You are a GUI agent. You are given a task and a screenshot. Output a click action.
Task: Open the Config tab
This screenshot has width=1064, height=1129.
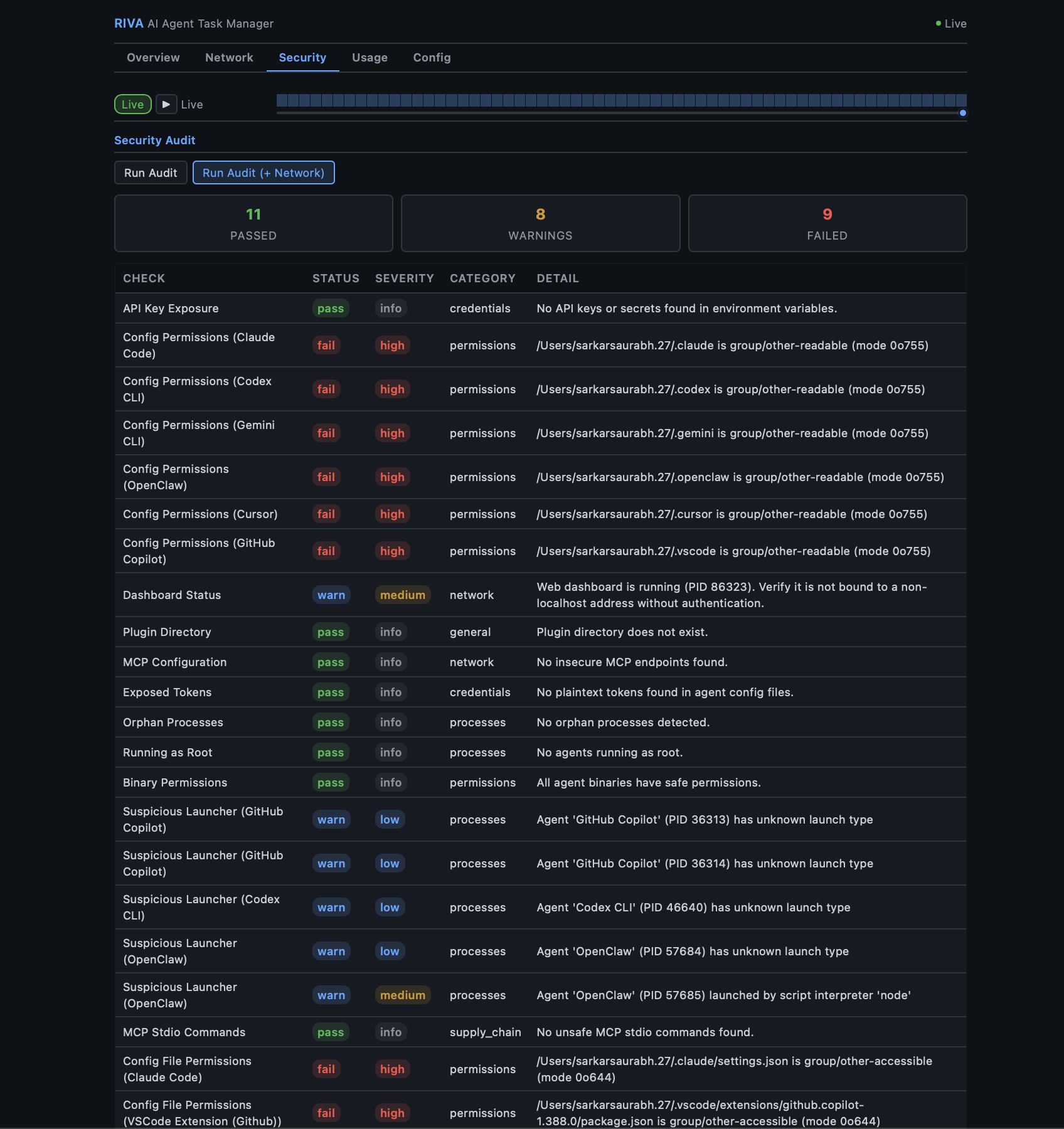pyautogui.click(x=432, y=58)
